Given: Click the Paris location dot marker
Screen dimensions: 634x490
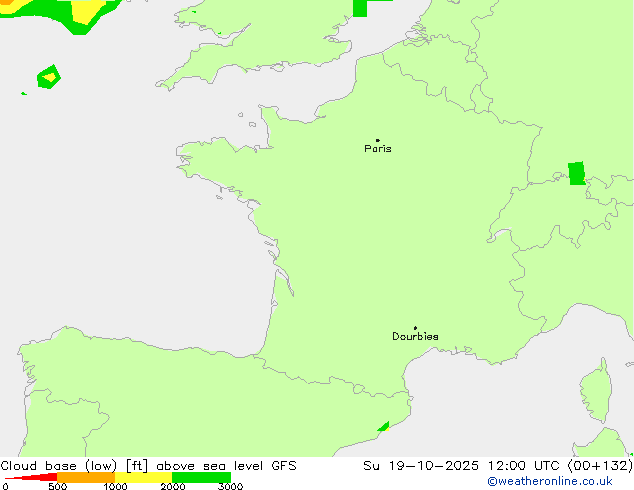Looking at the screenshot, I should point(378,140).
